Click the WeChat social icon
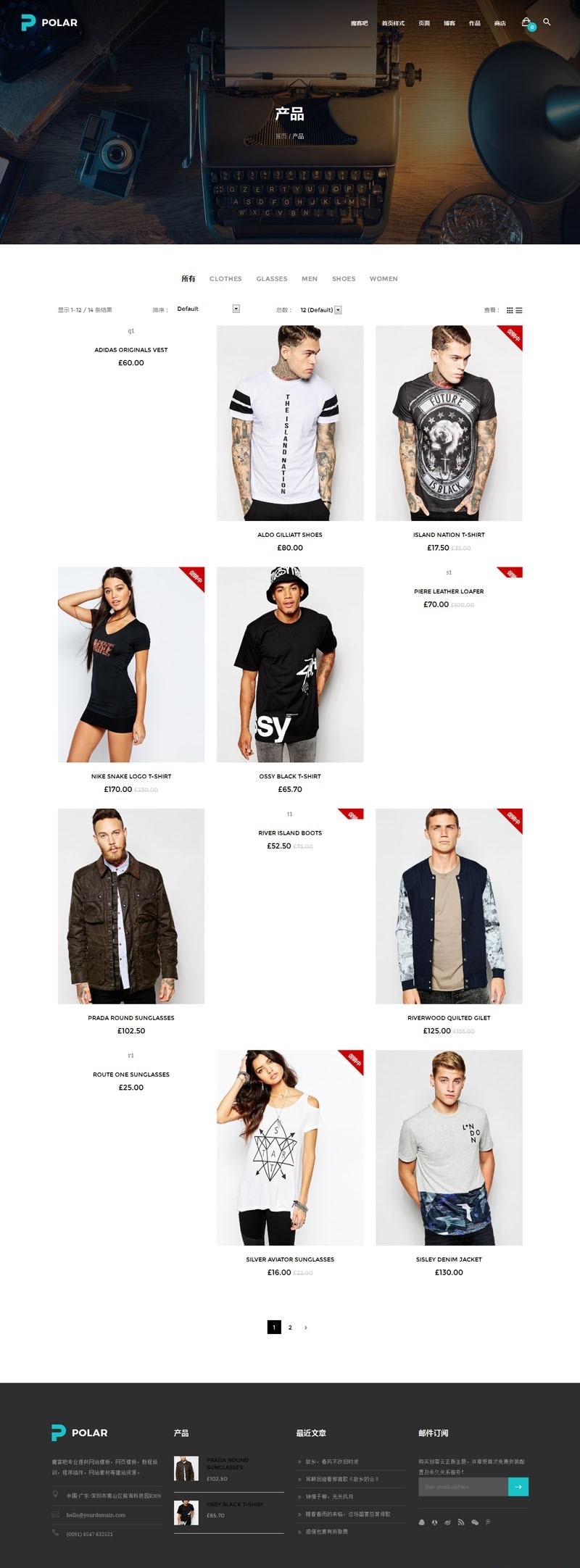 point(475,1522)
